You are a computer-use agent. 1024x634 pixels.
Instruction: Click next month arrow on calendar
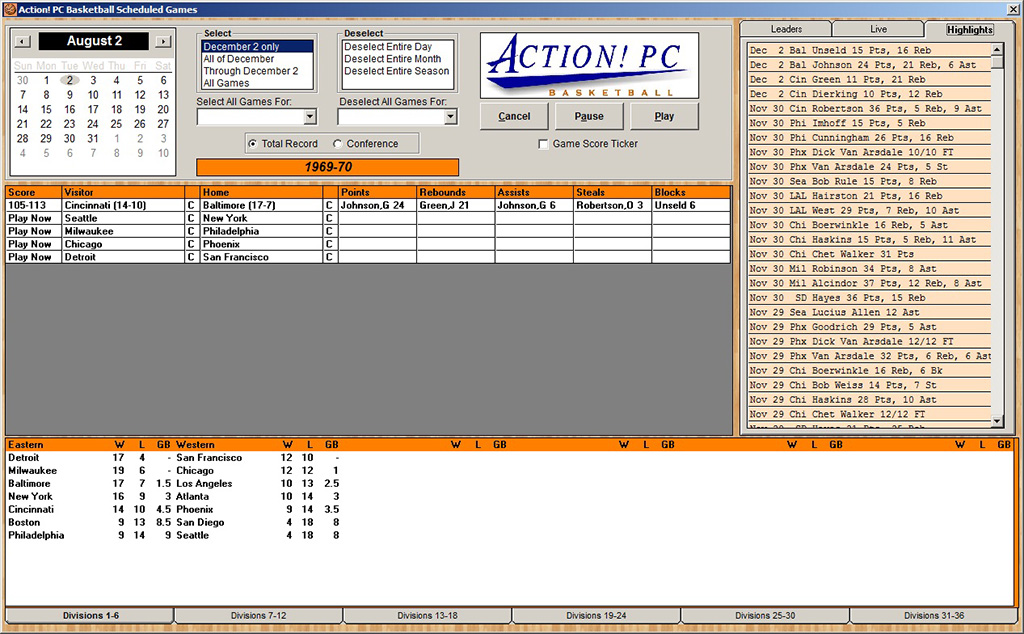[165, 42]
